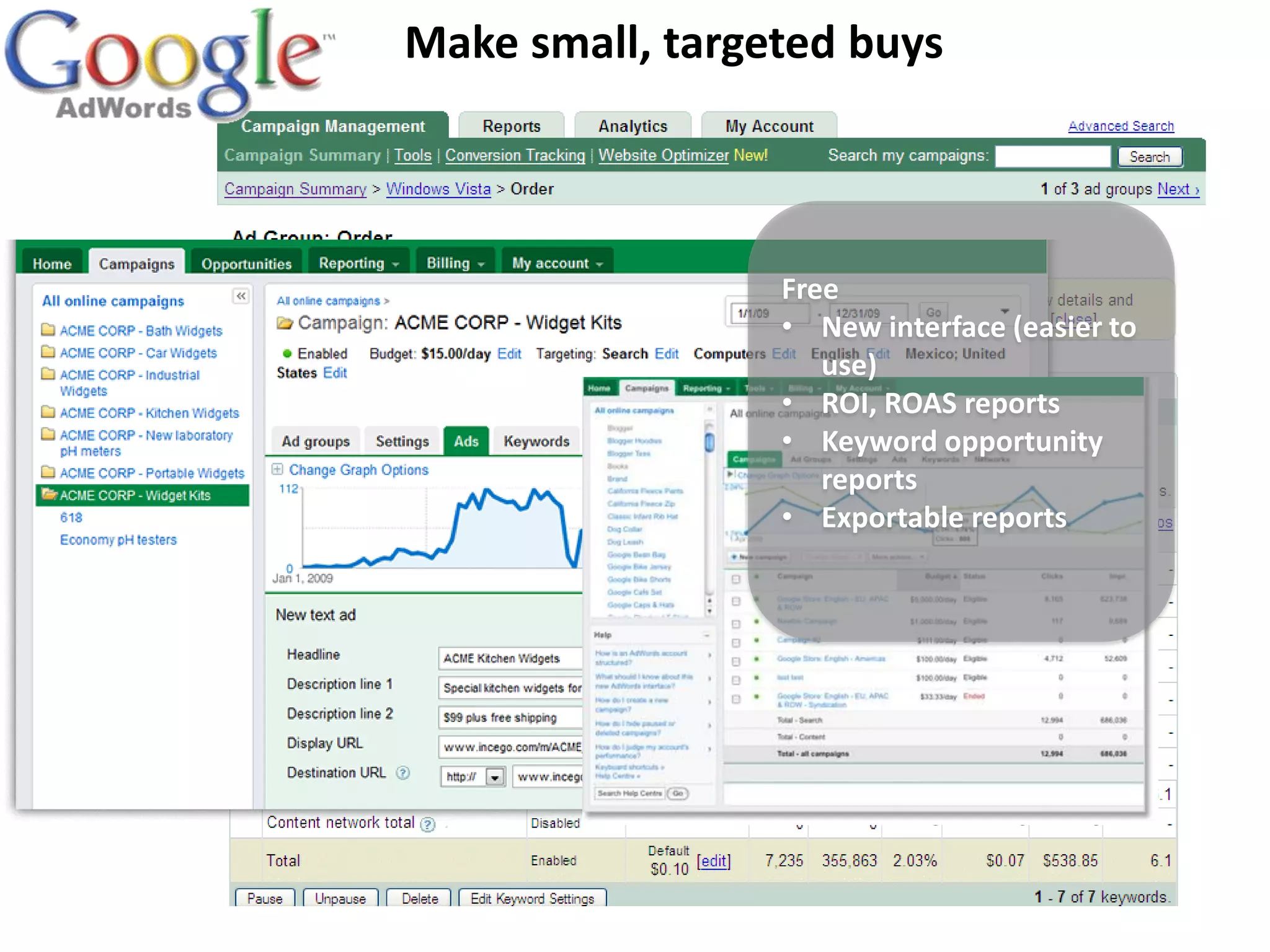Tick checkbox for the $1,000.00/day Newline campaign row
The image size is (1270, 952).
[x=735, y=624]
